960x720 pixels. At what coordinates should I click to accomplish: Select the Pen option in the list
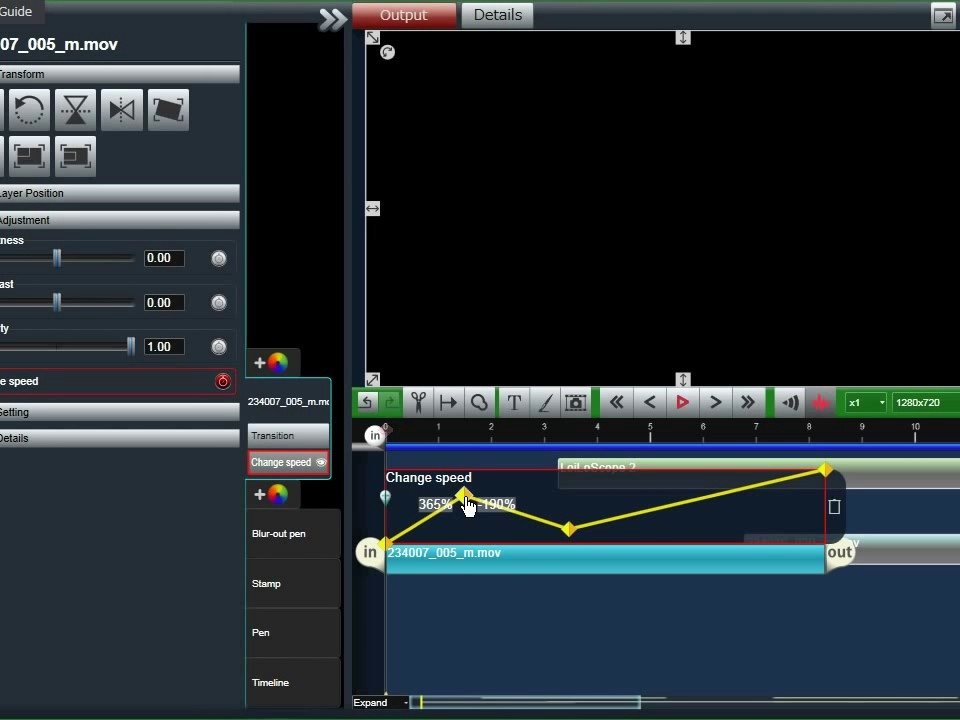point(293,632)
